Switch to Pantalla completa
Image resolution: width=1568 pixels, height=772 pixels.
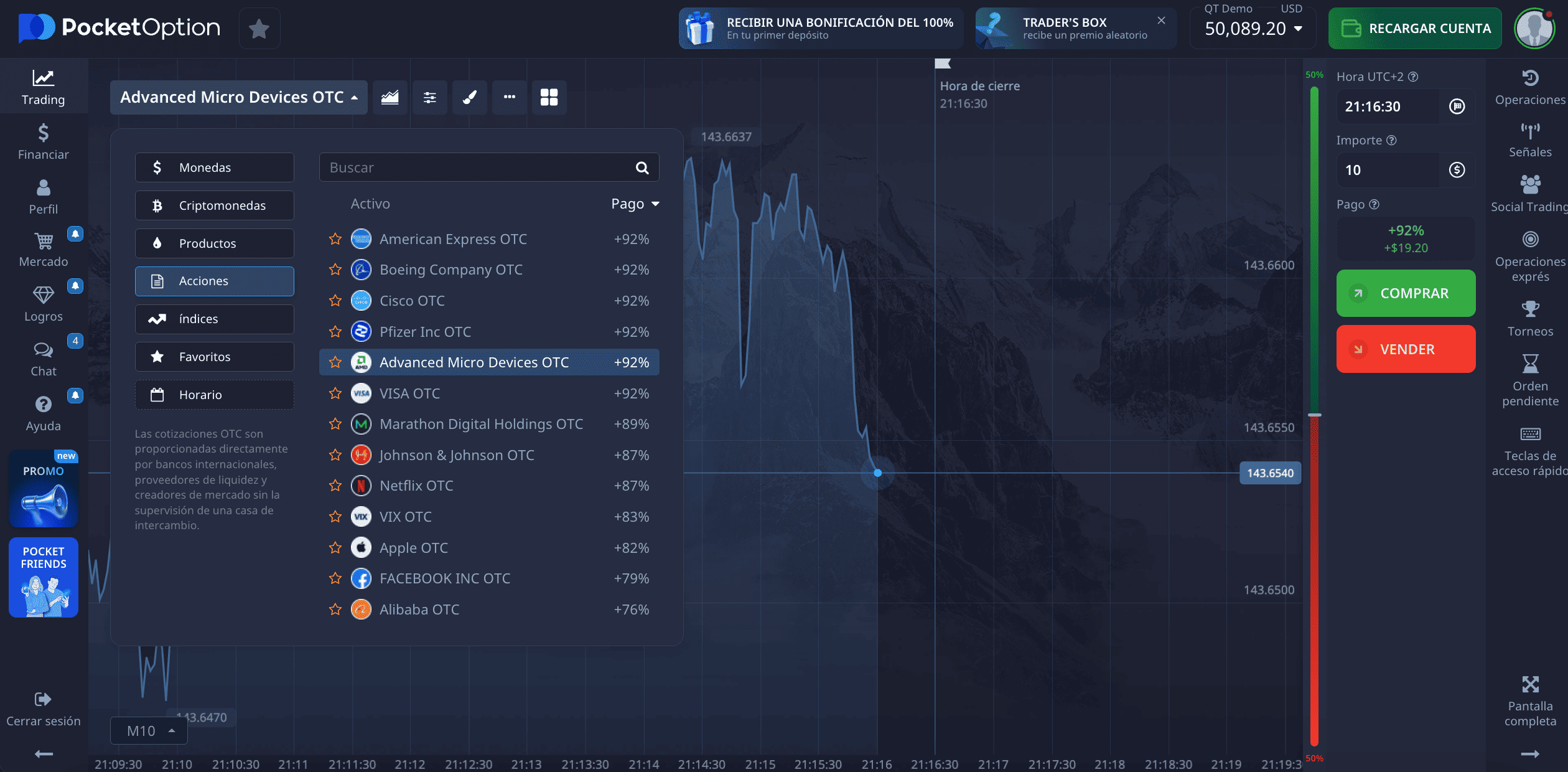click(1530, 702)
